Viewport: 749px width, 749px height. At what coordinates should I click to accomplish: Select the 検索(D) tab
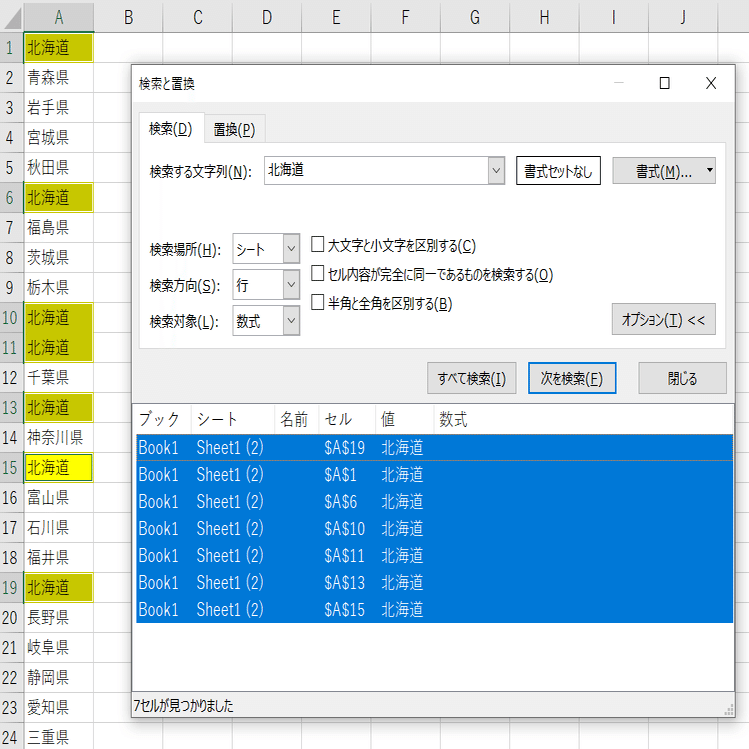[x=171, y=128]
